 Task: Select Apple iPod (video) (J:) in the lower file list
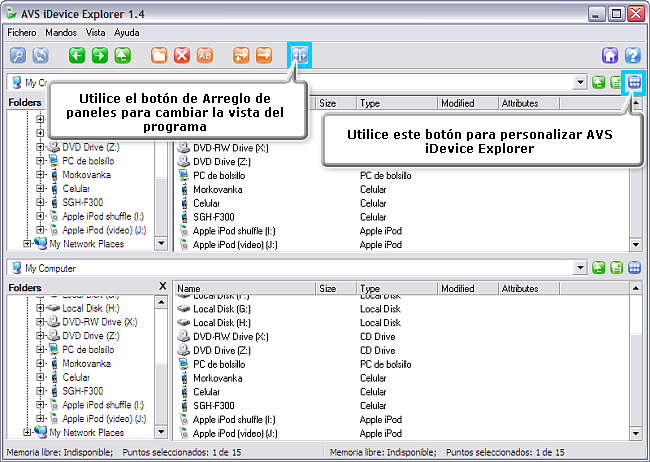pyautogui.click(x=235, y=433)
